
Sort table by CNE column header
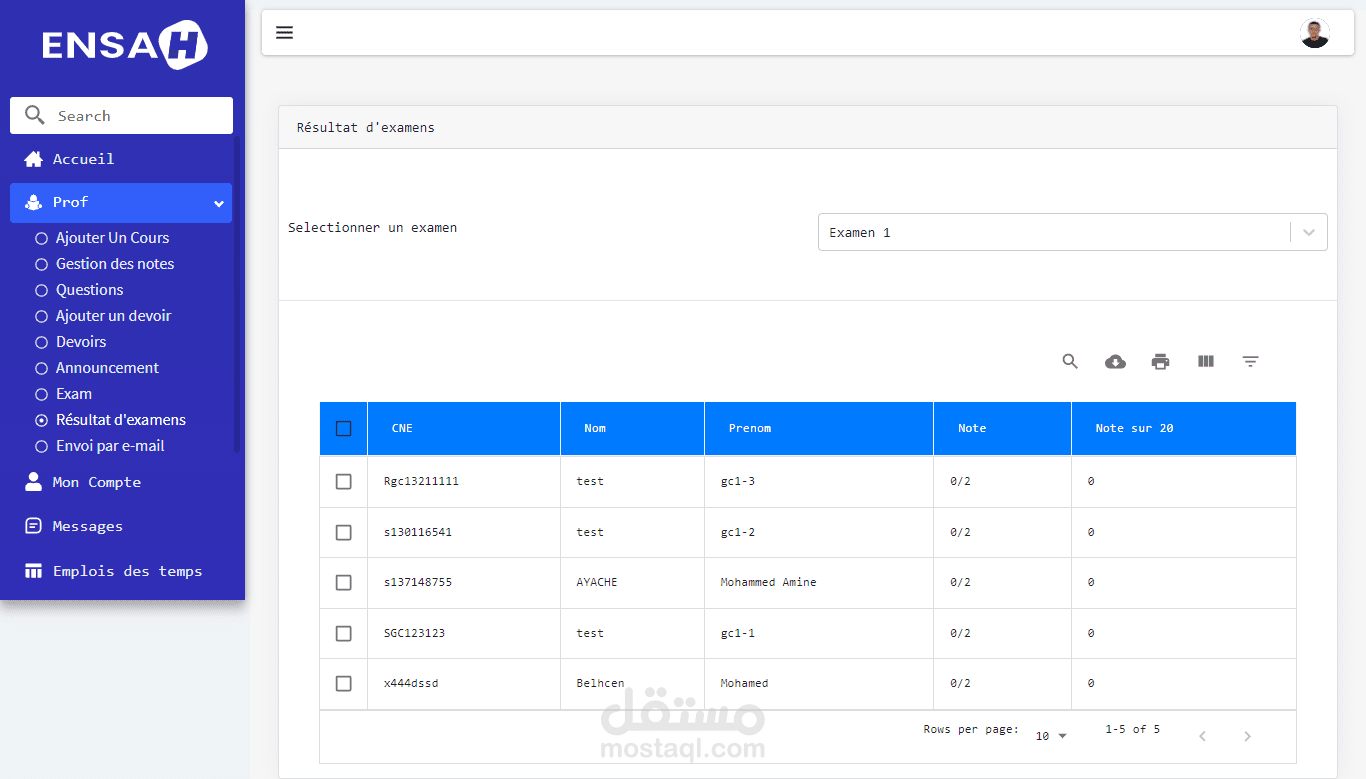pos(402,428)
